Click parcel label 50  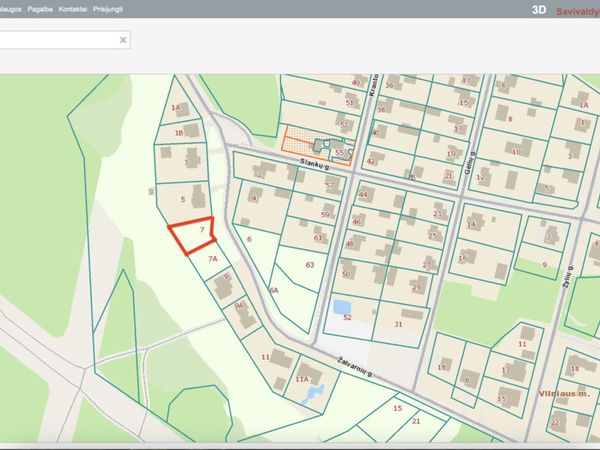point(346,274)
